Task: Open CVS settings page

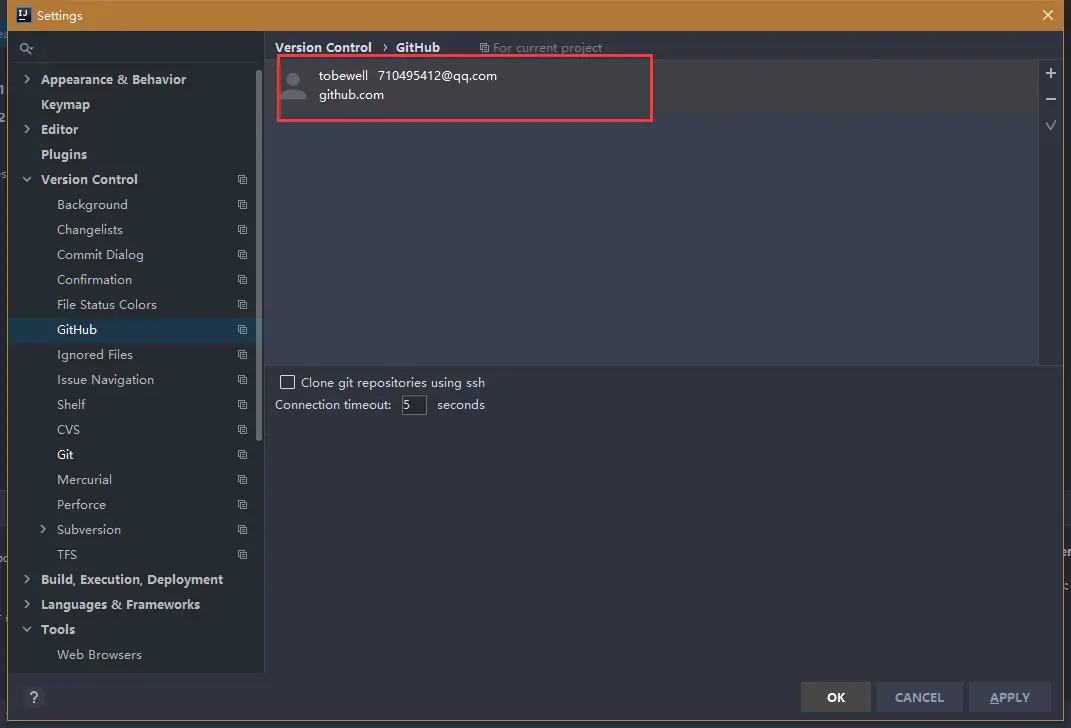Action: click(x=68, y=430)
